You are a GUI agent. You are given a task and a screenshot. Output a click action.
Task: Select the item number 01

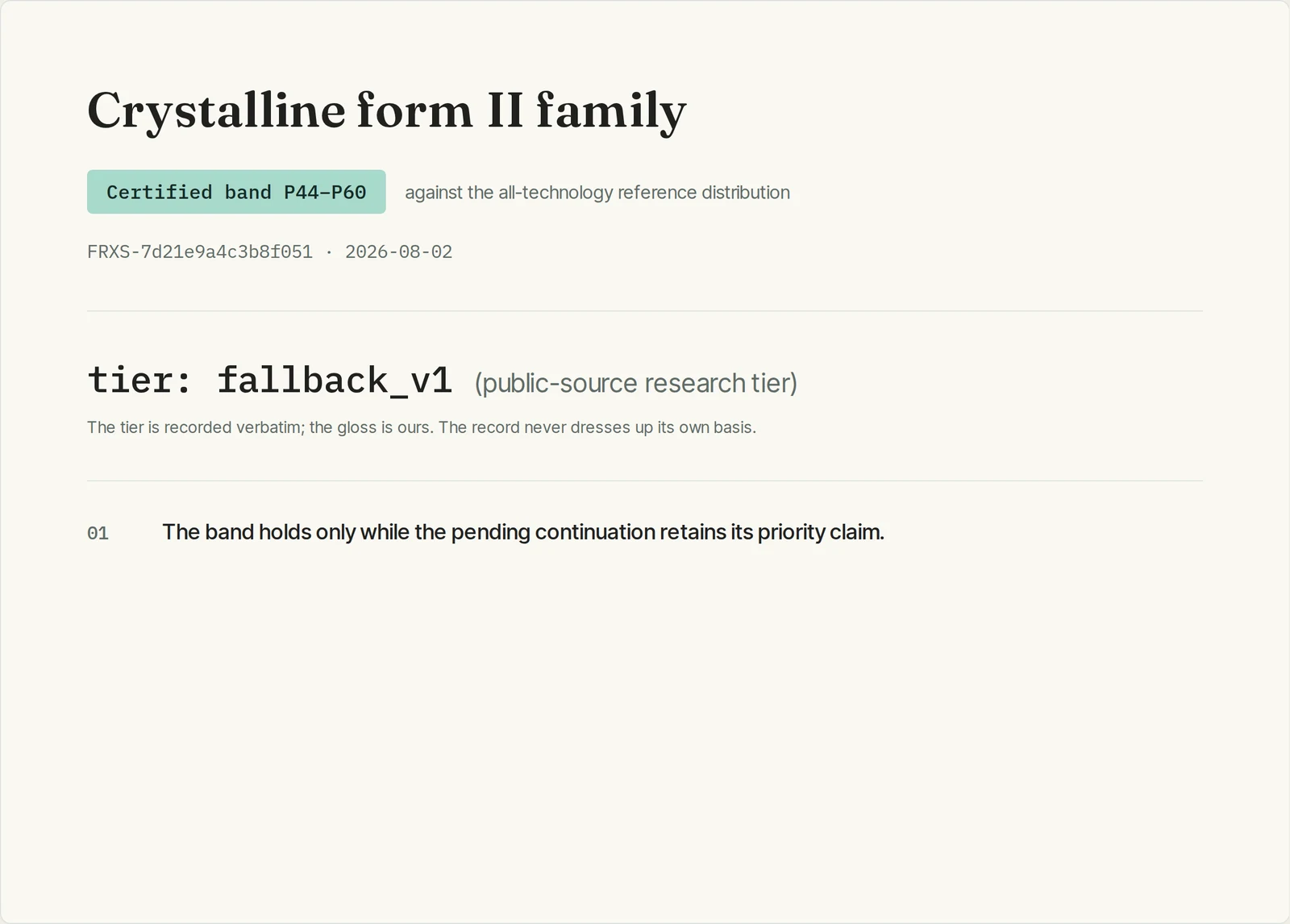(98, 533)
